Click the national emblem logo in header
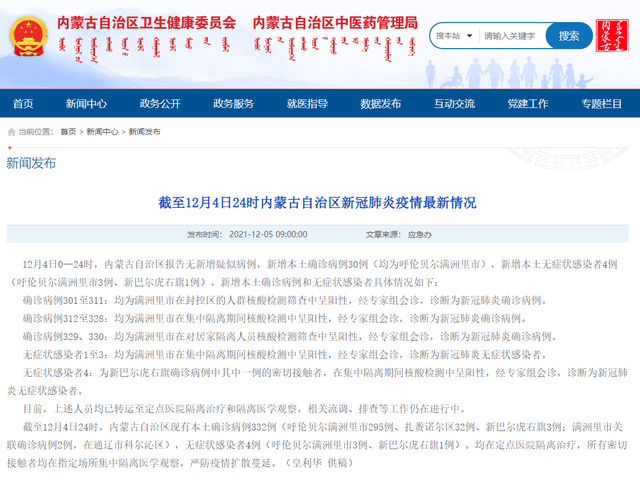Screen dimensions: 640x479 coord(26,38)
